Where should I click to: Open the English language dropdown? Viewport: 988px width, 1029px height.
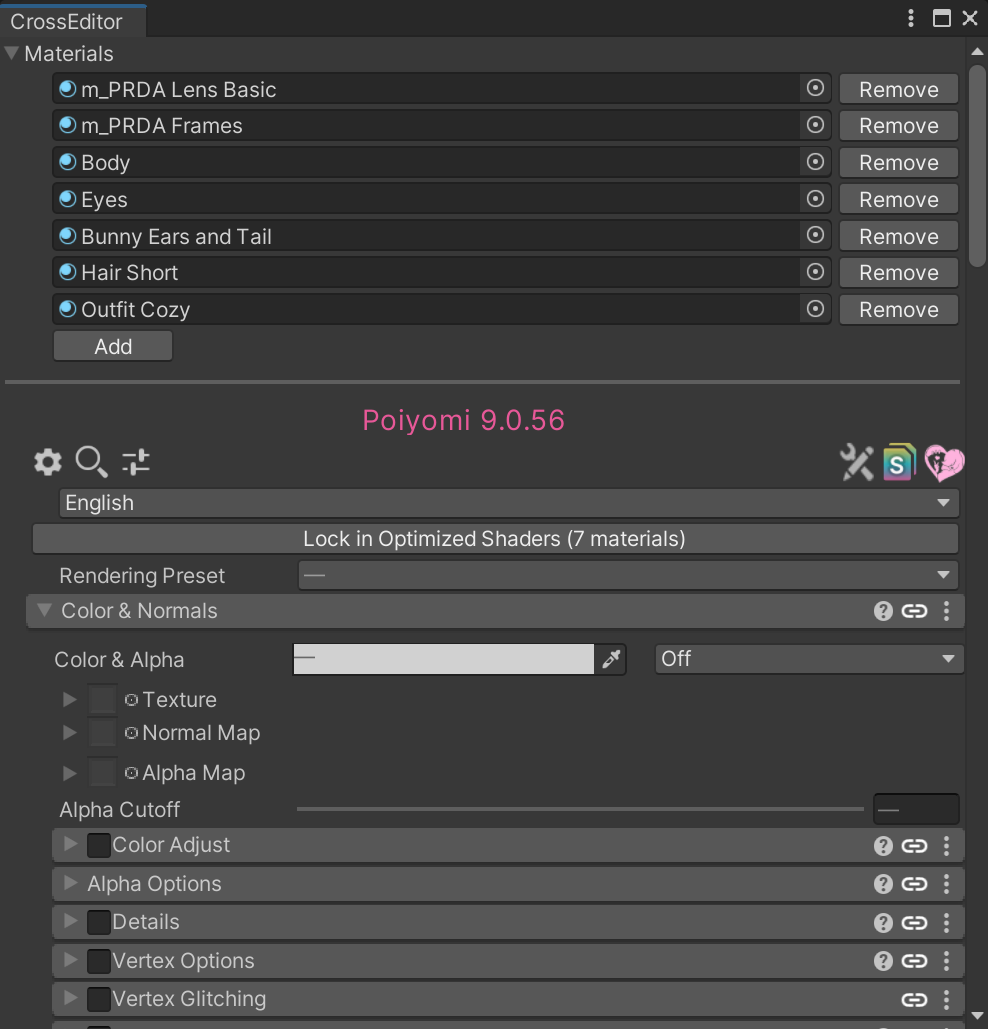point(509,503)
